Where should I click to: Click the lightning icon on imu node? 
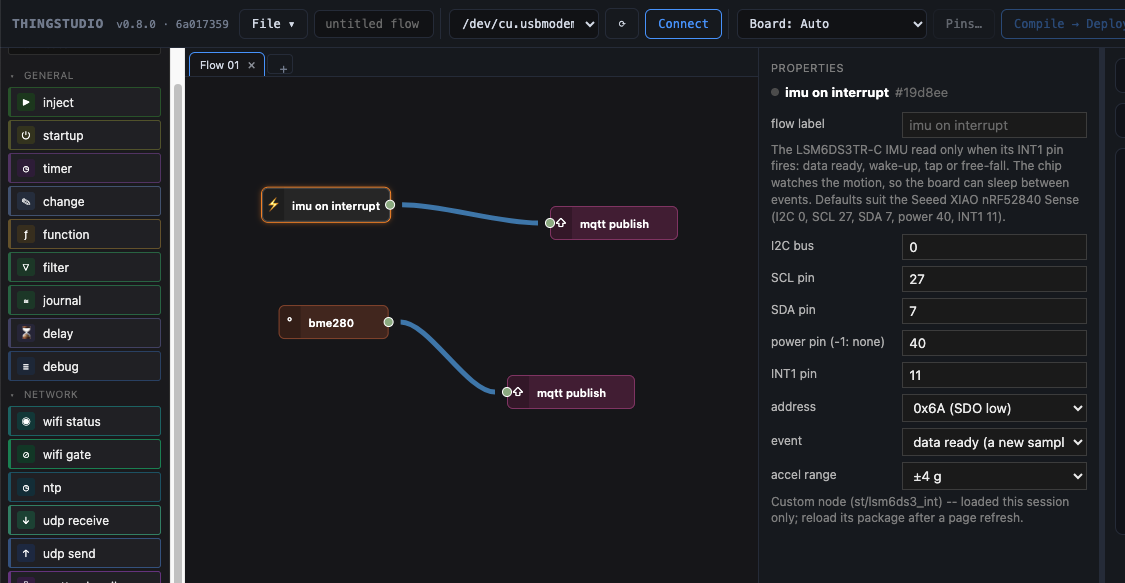[x=273, y=205]
